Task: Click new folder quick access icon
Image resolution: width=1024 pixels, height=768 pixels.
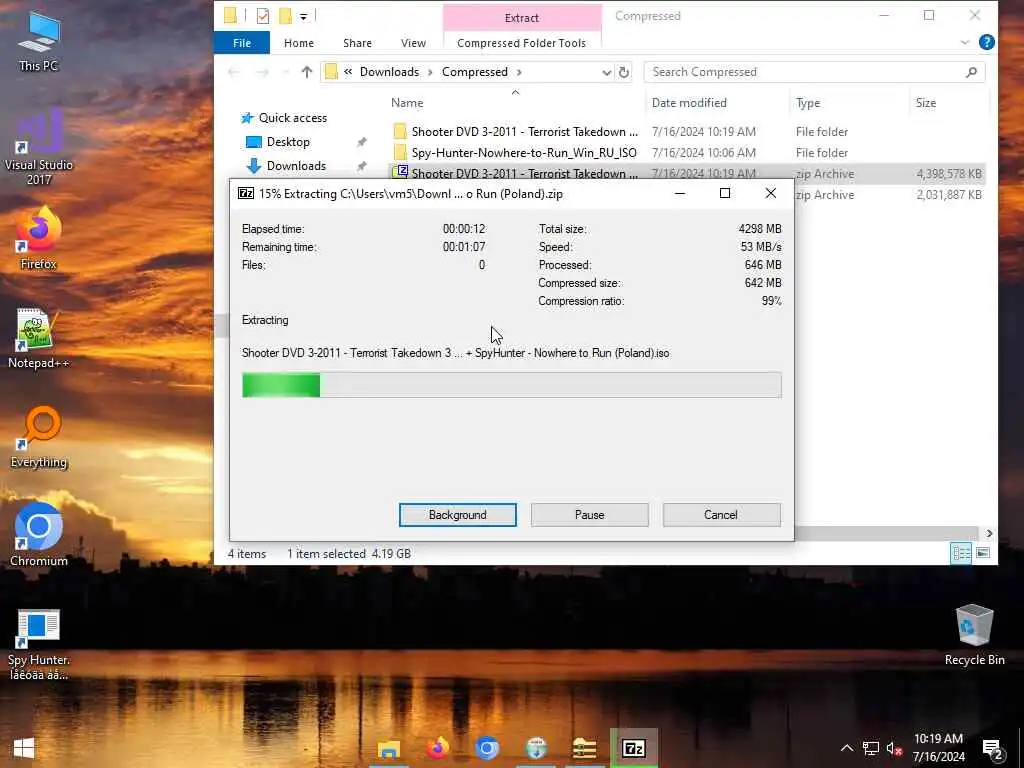Action: 285,16
